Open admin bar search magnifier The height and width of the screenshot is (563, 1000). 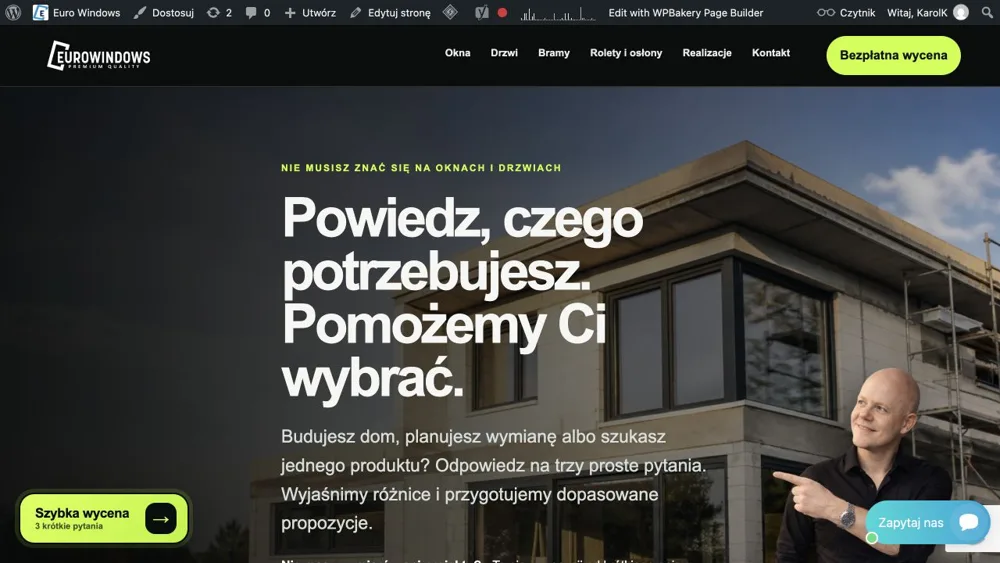(x=987, y=12)
